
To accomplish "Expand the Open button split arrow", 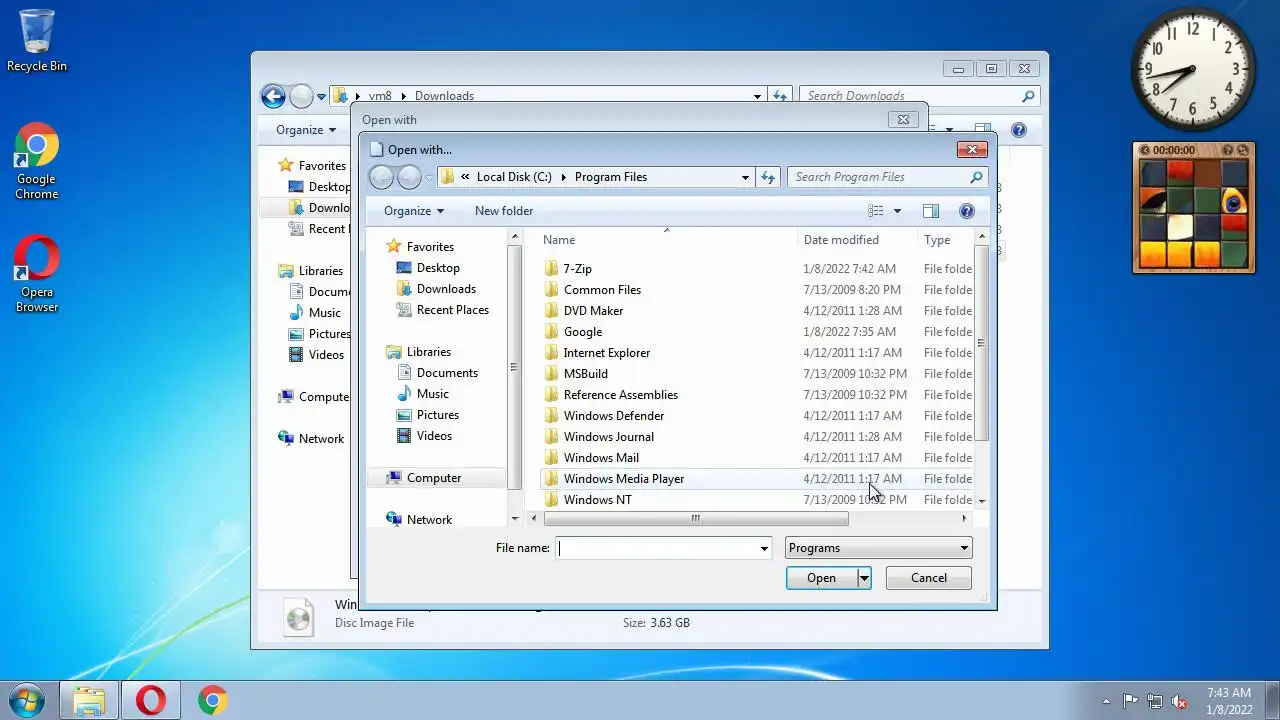I will coord(864,578).
